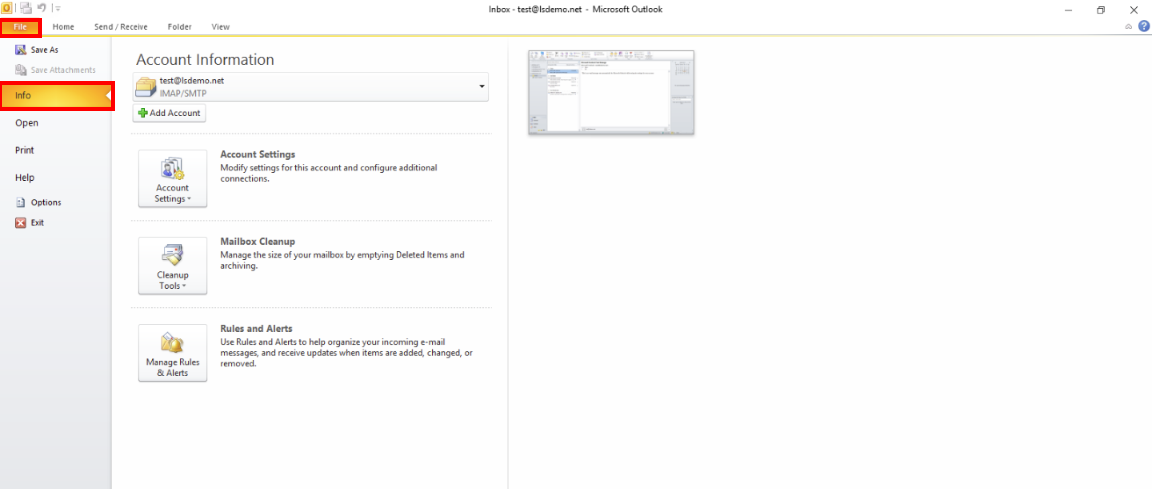The image size is (1155, 489).
Task: Click the Outlook application icon in the title bar
Action: (x=6, y=8)
